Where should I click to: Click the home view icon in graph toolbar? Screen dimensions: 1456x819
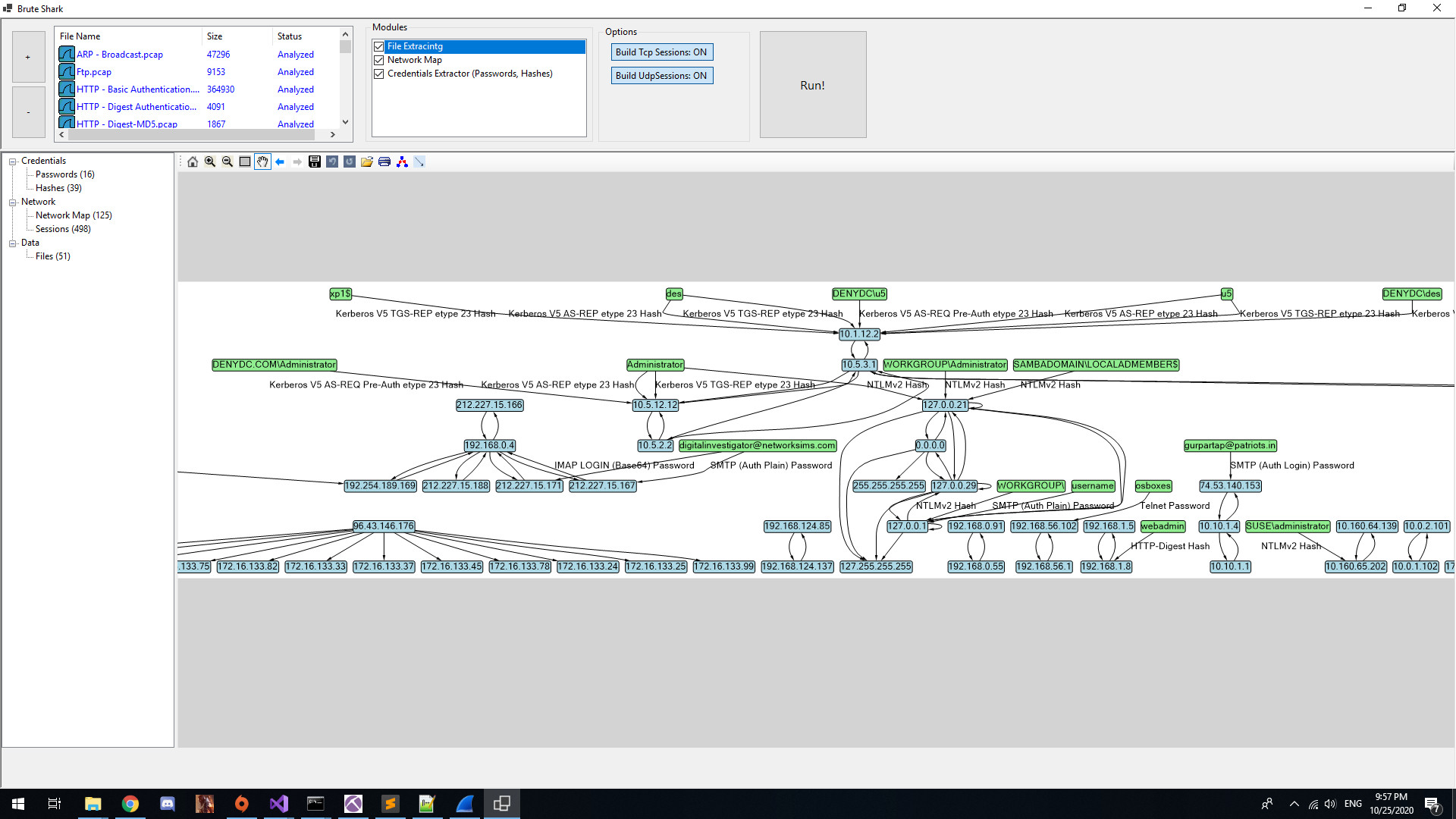click(x=193, y=162)
